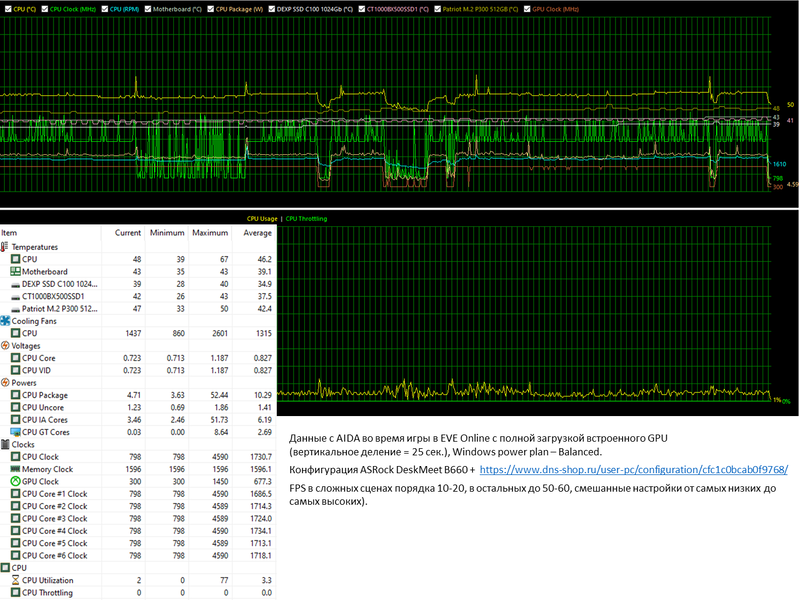Click the thermometer icon beside Temperatures
The height and width of the screenshot is (600, 800).
(x=5, y=247)
